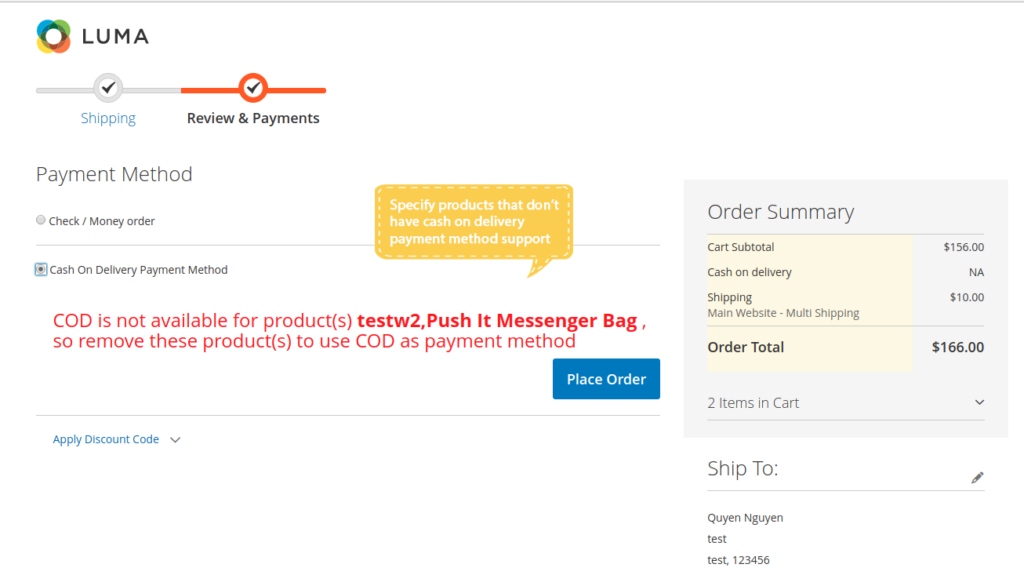Click the Review & Payments step checkmark
Viewport: 1024px width, 575px height.
coord(253,88)
